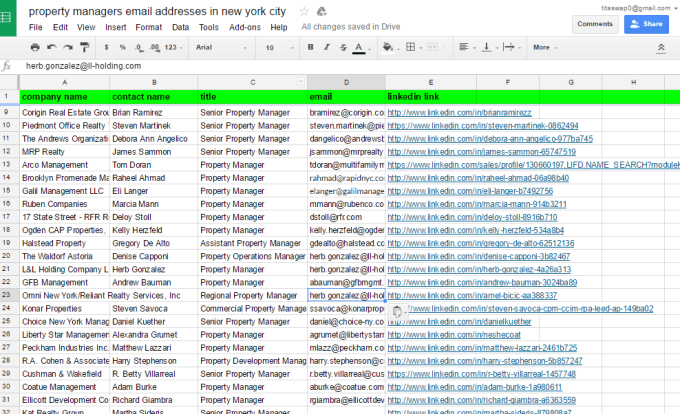Open the Help menu
Screen dimensions: 680x414
[279, 27]
